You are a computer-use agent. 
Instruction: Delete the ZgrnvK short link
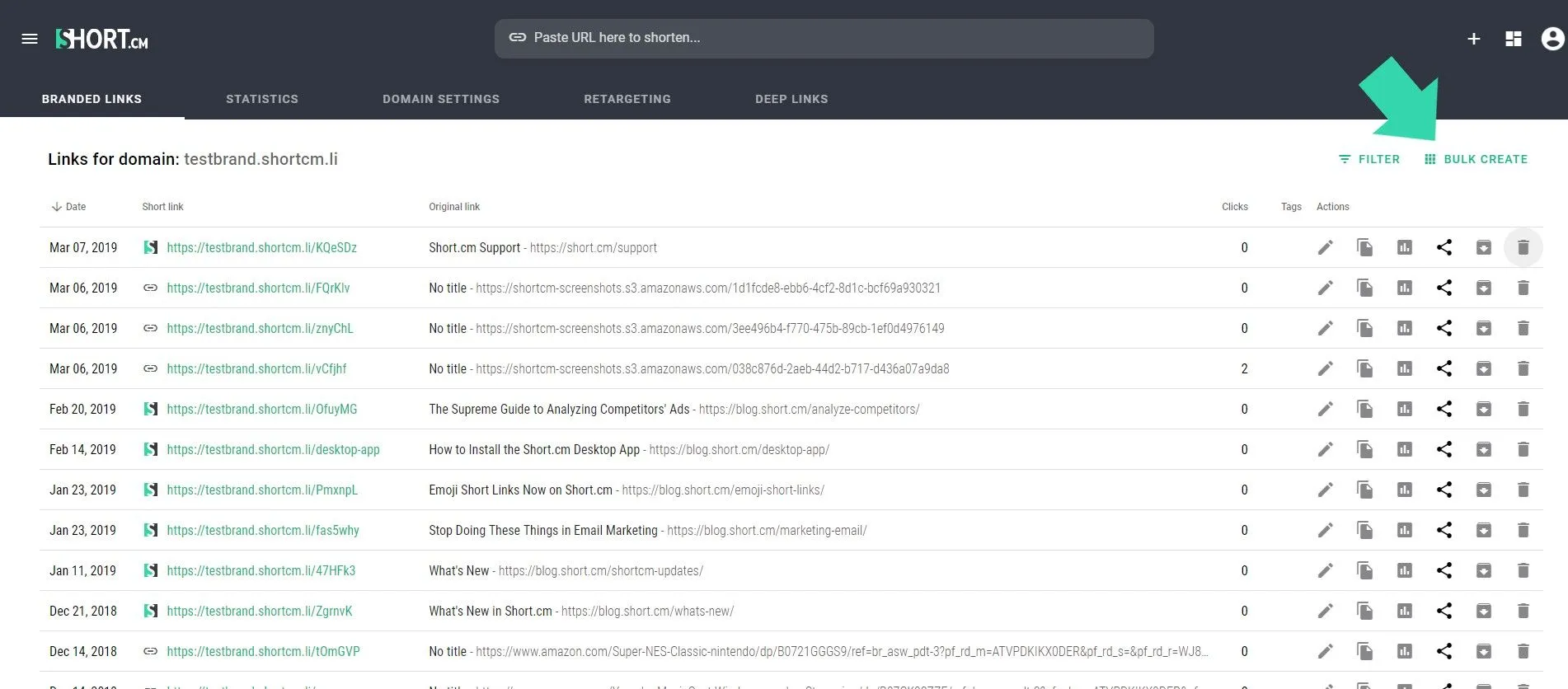pyautogui.click(x=1523, y=611)
